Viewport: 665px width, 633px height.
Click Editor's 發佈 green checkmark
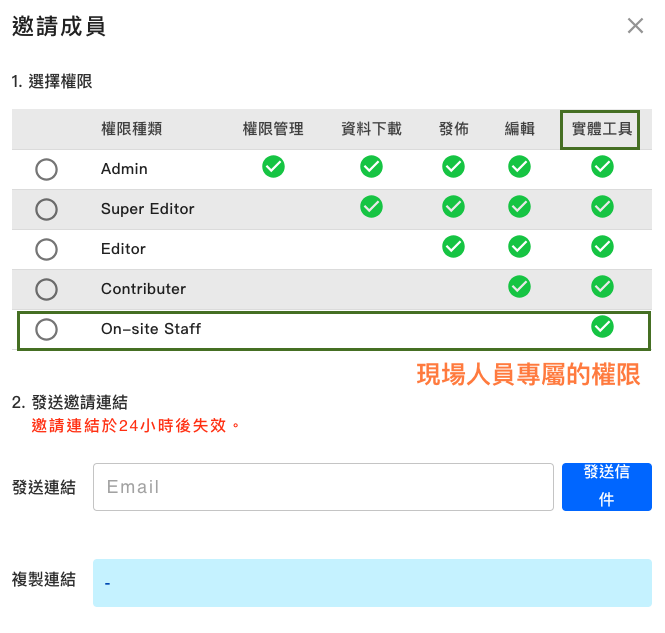tap(454, 247)
